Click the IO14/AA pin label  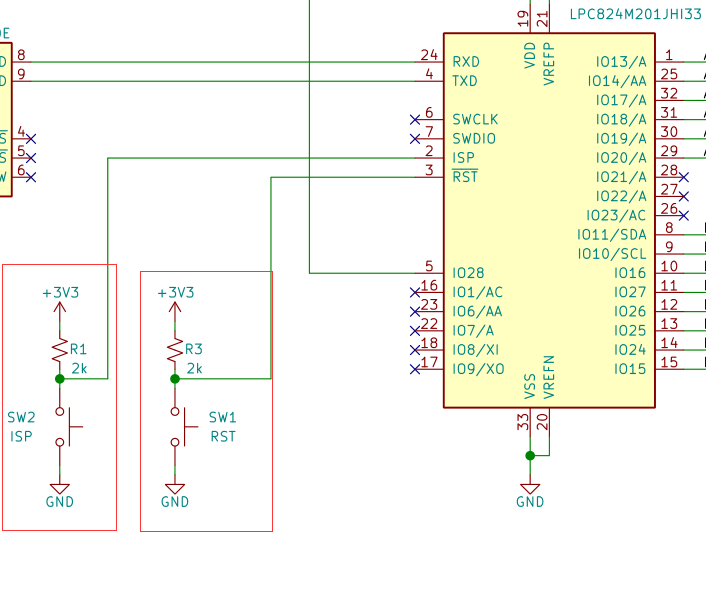click(x=617, y=81)
